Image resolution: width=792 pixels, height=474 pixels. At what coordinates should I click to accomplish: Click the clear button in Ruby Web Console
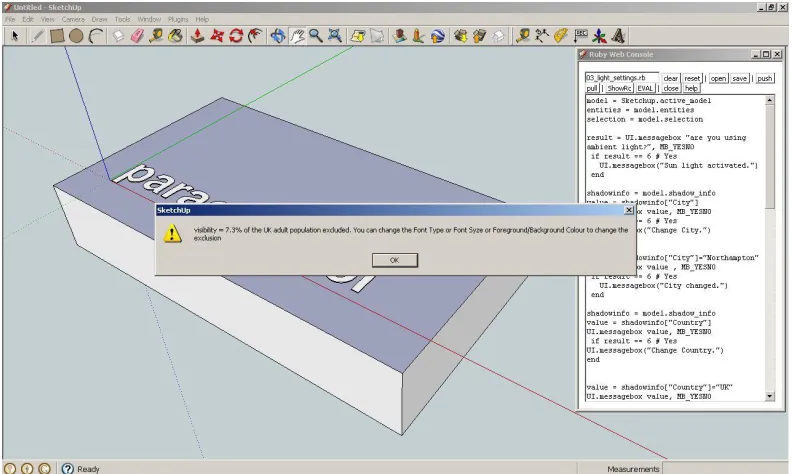[671, 78]
